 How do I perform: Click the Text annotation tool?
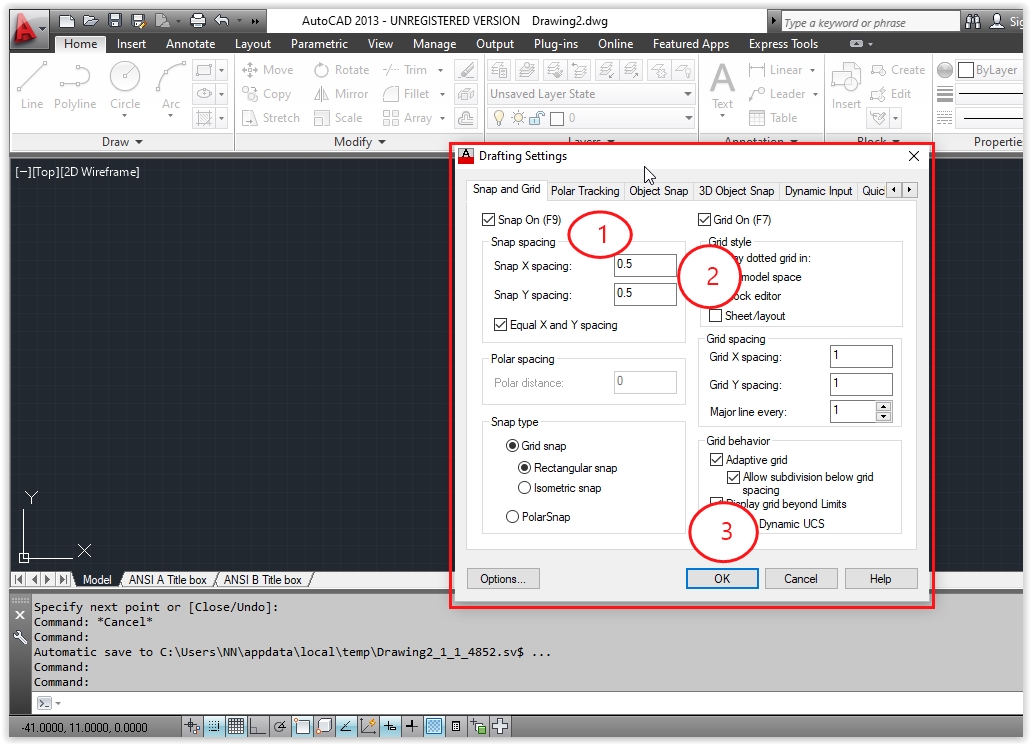tap(722, 86)
